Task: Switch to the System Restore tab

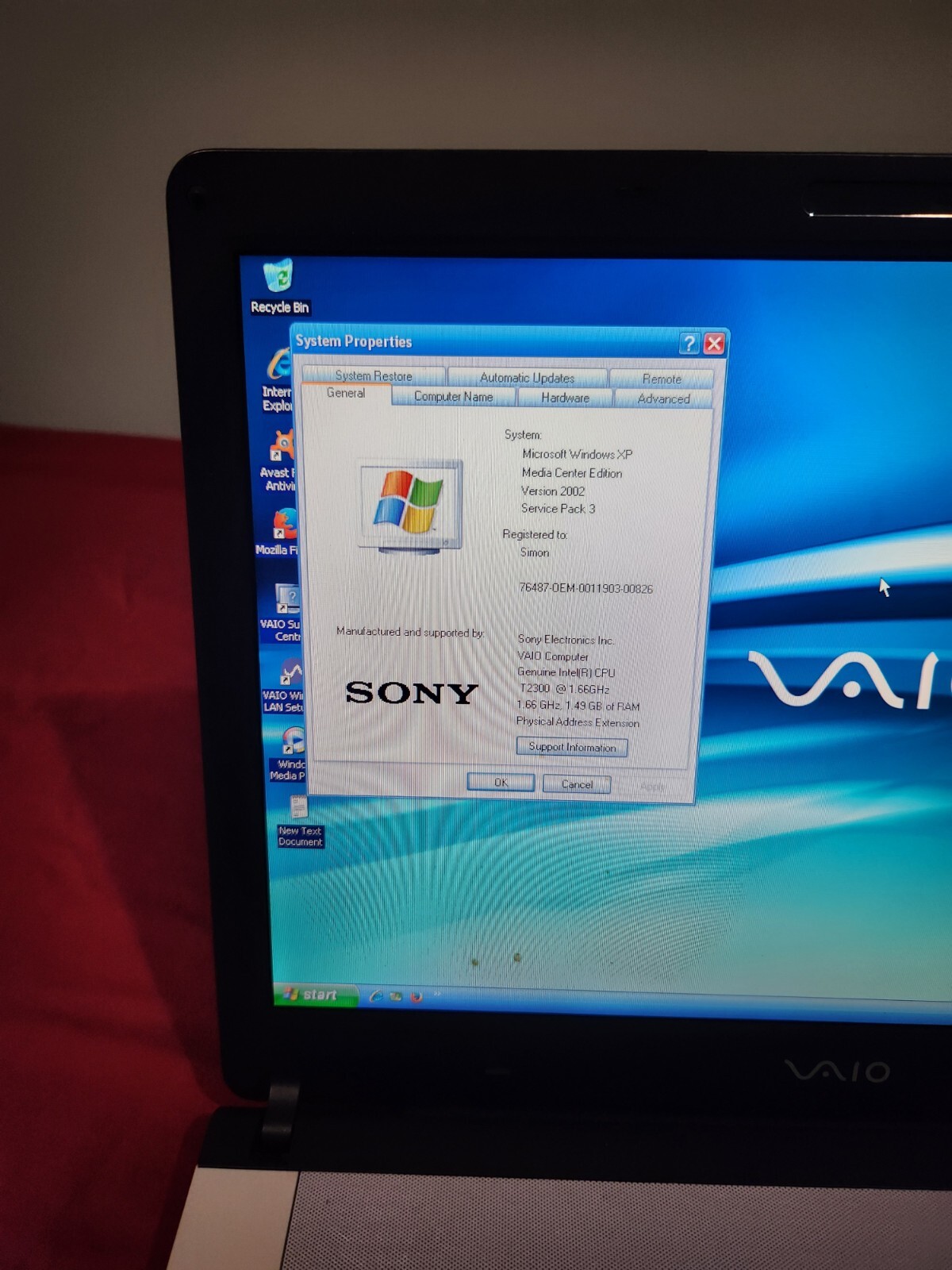Action: [373, 375]
